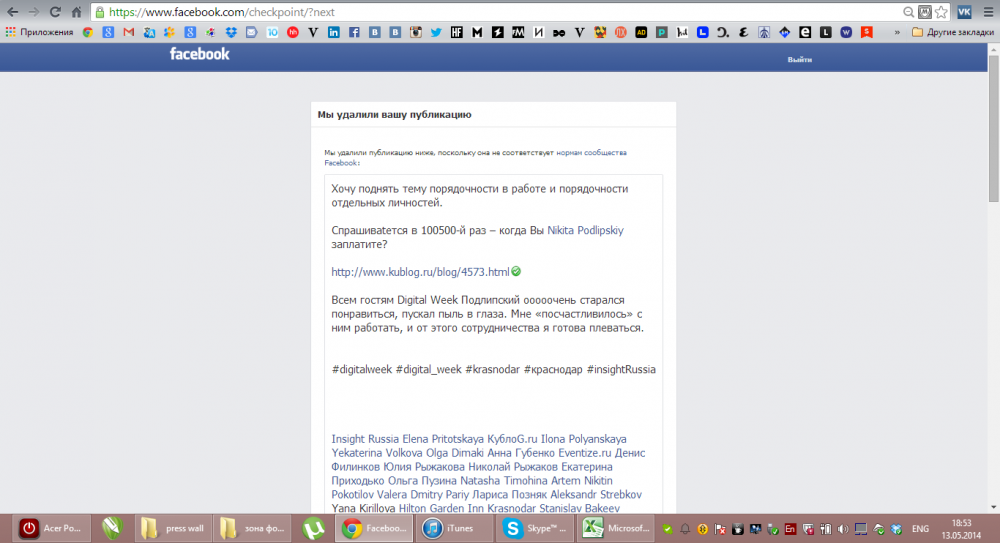The width and height of the screenshot is (1000, 543).
Task: Click the #insightRussia hashtag text
Action: pyautogui.click(x=621, y=369)
